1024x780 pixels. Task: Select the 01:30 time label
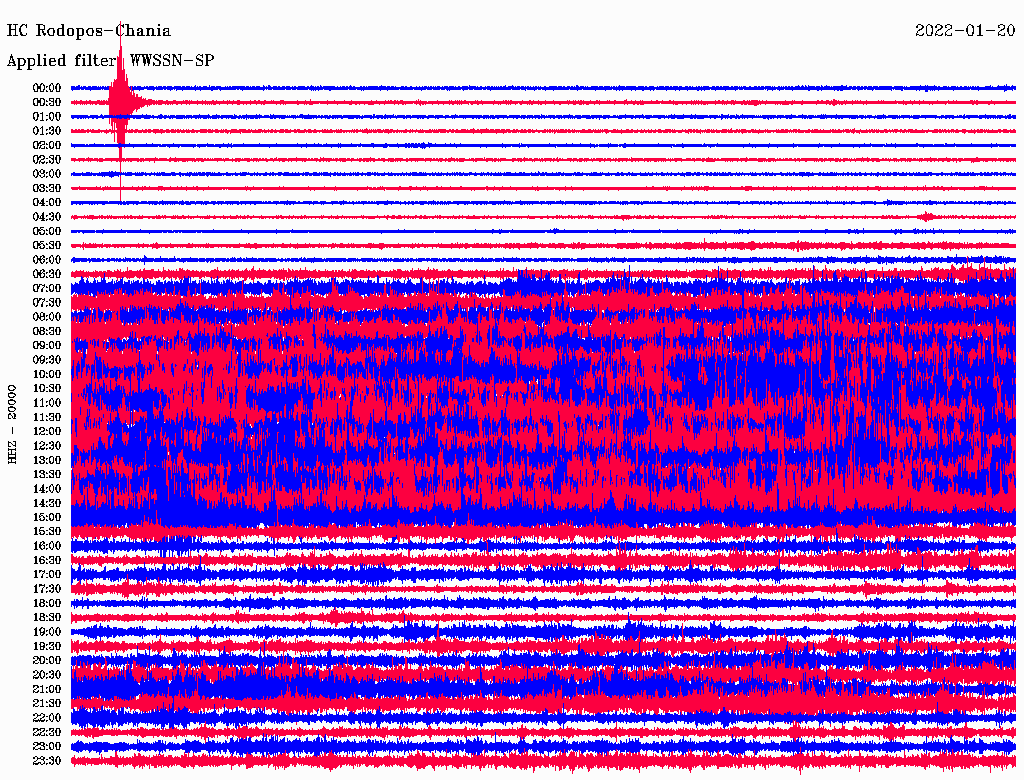47,131
